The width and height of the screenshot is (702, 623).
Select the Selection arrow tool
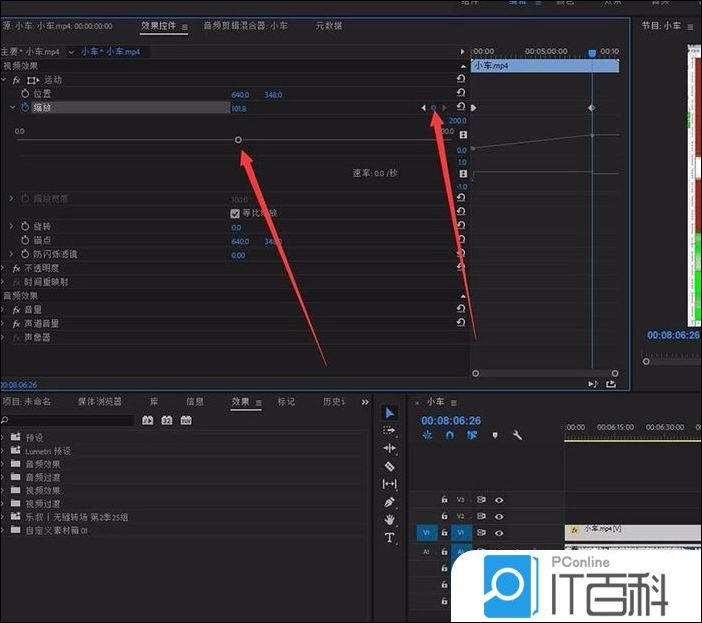390,413
